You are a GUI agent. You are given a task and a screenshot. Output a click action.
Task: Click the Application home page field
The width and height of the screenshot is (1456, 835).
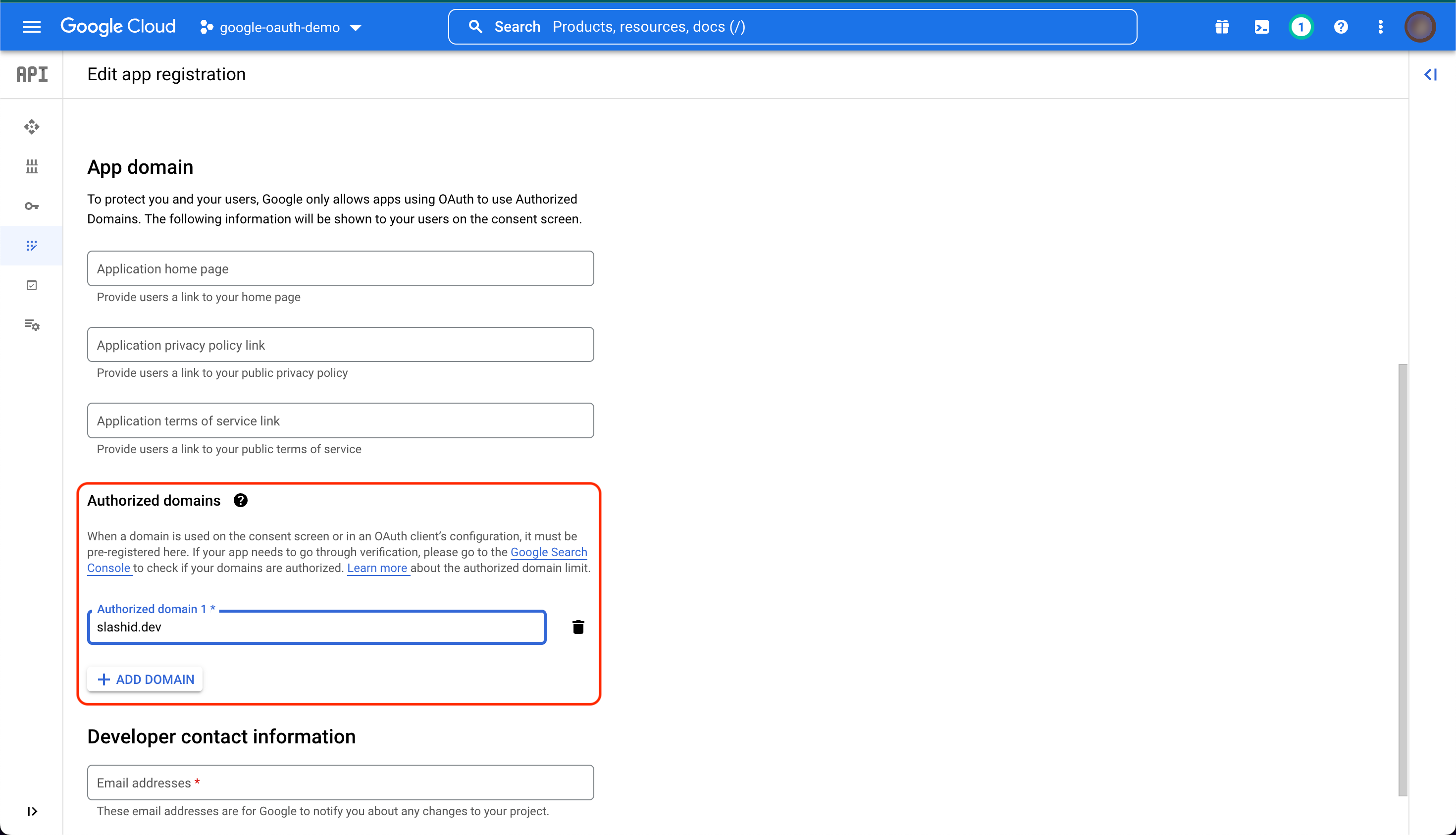coord(340,268)
